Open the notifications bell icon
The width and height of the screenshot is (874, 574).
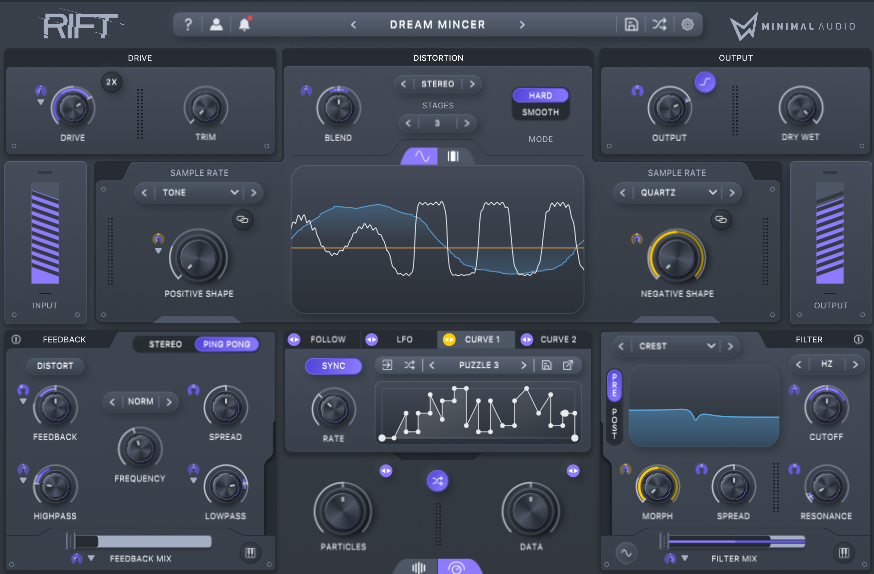pos(245,25)
